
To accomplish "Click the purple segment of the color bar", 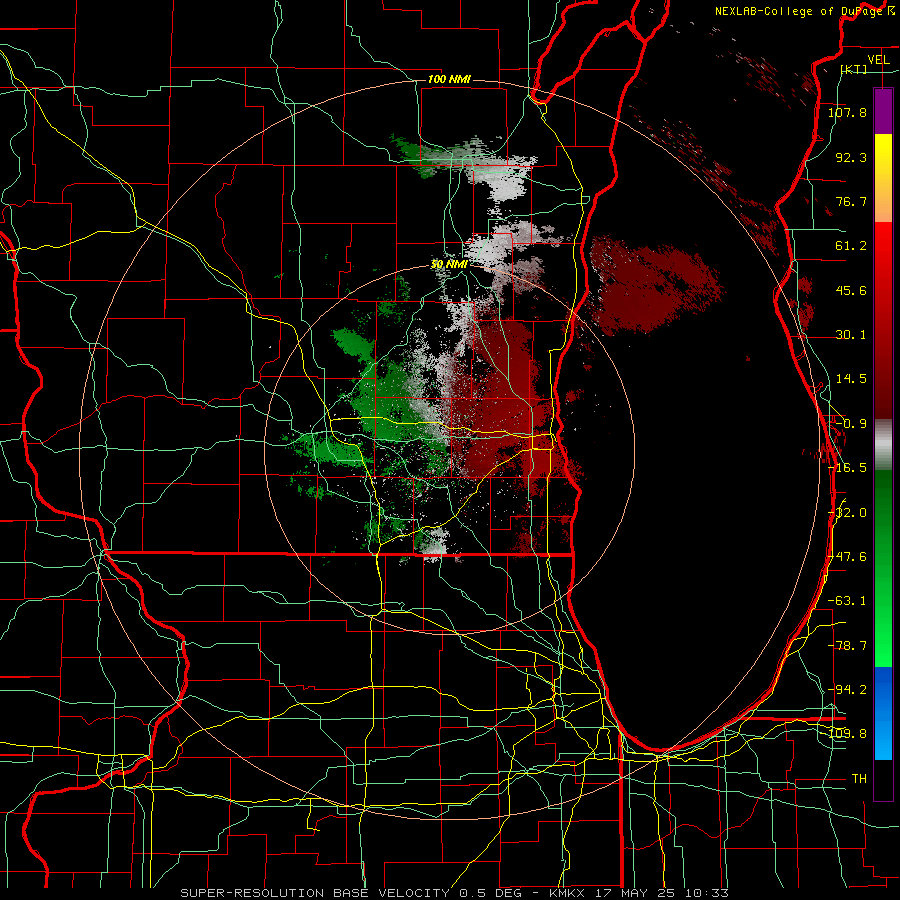I will click(883, 111).
